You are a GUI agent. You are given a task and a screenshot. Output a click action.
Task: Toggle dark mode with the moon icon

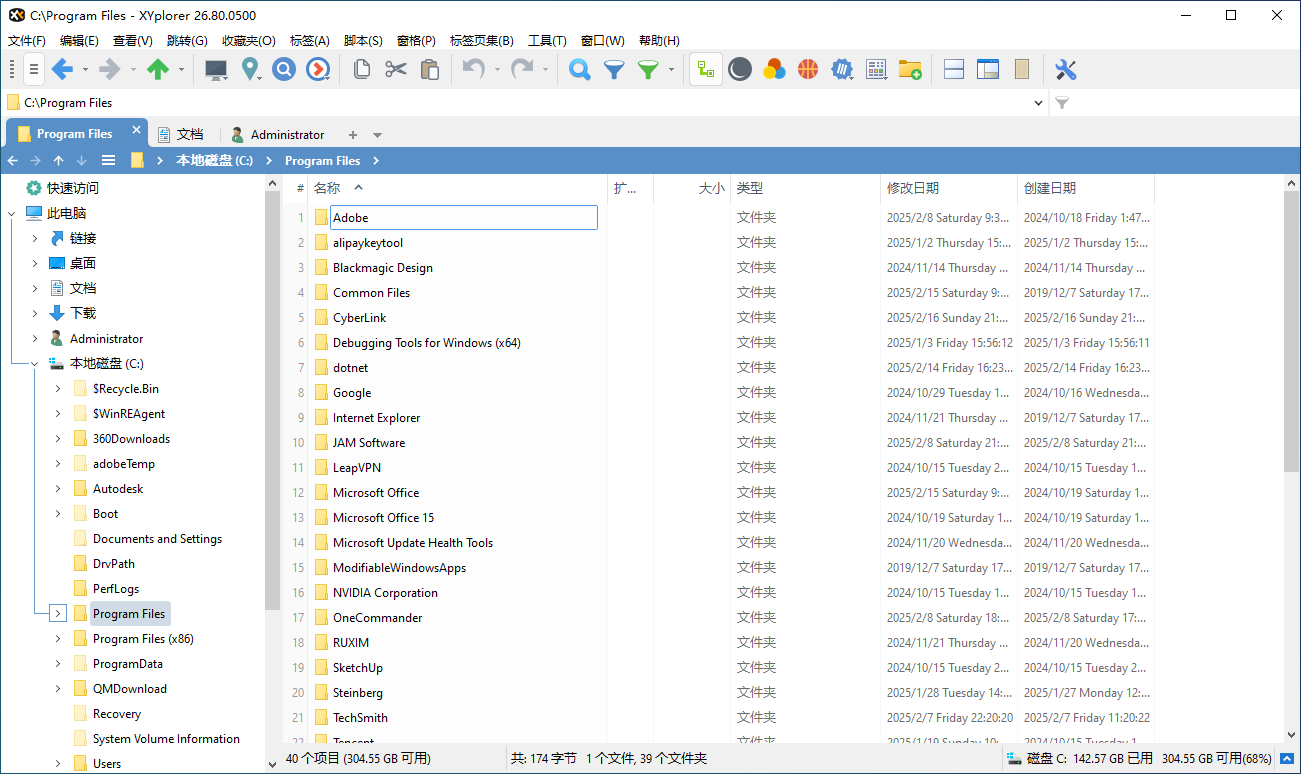pyautogui.click(x=740, y=69)
